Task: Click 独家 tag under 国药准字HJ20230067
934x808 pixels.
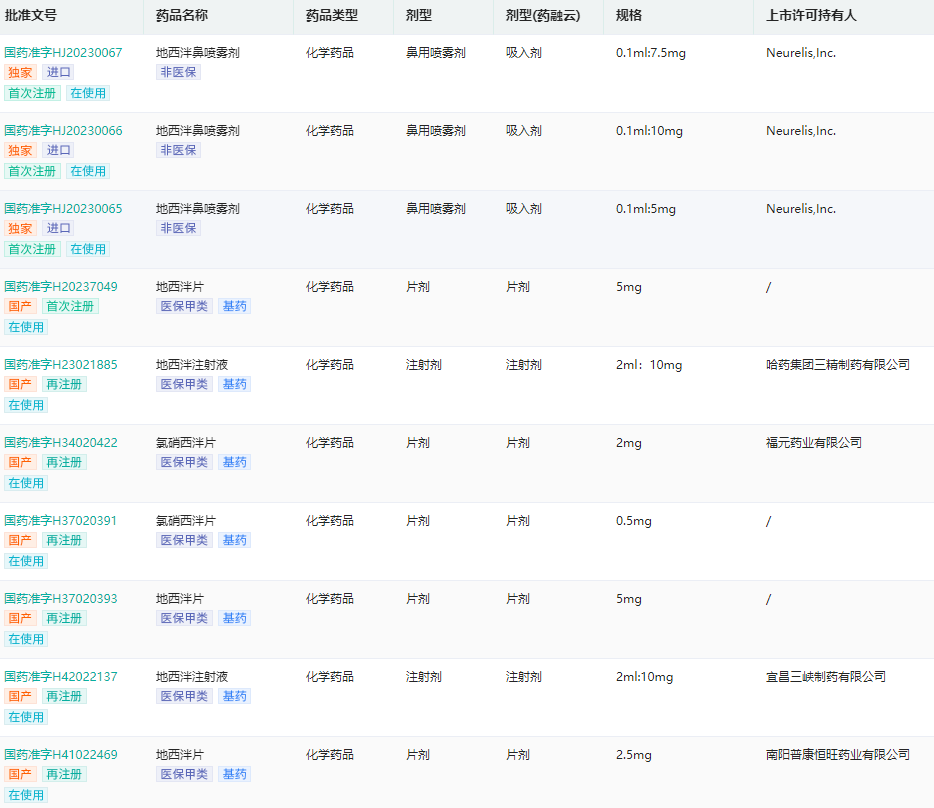Action: pos(20,72)
